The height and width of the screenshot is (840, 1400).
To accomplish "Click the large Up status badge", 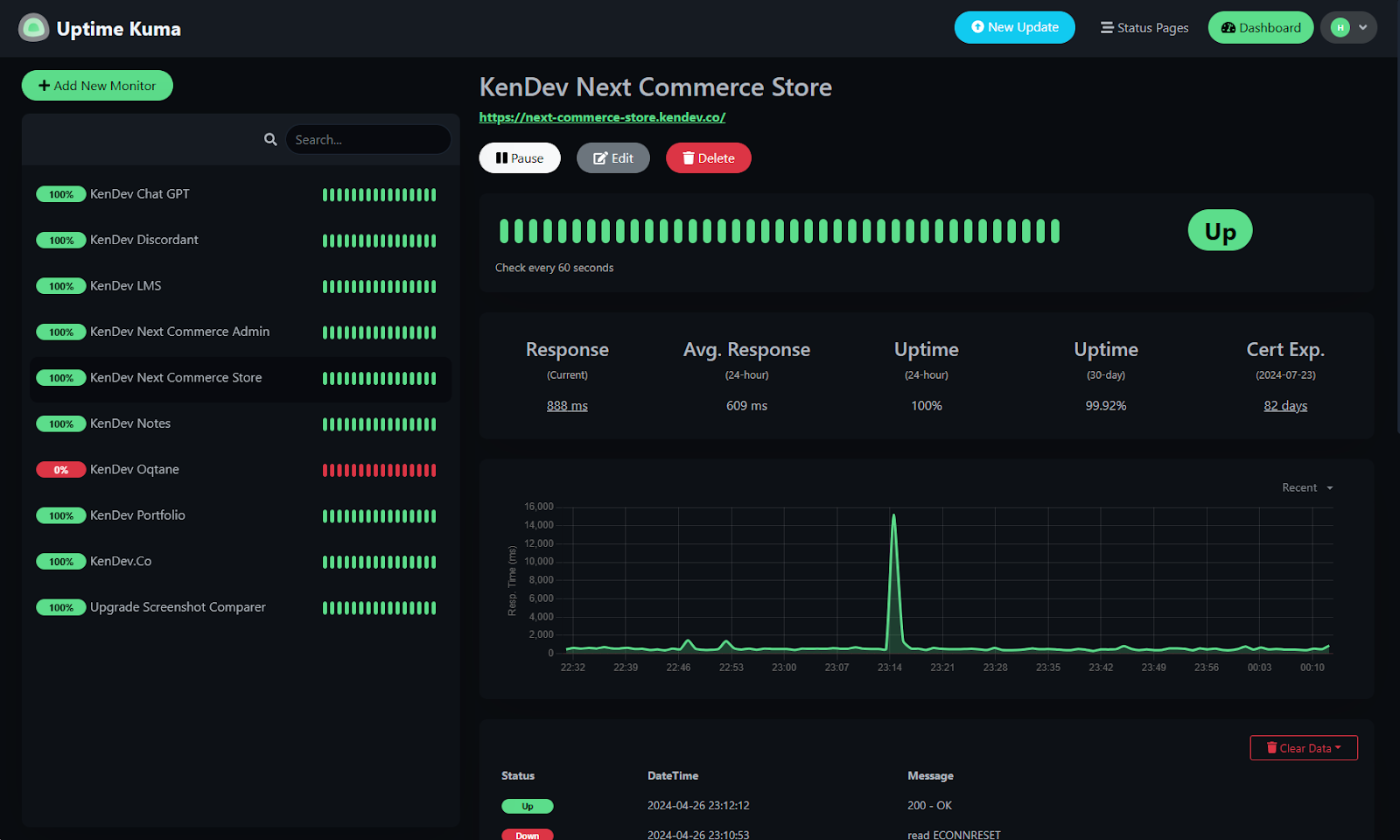I will [x=1220, y=231].
